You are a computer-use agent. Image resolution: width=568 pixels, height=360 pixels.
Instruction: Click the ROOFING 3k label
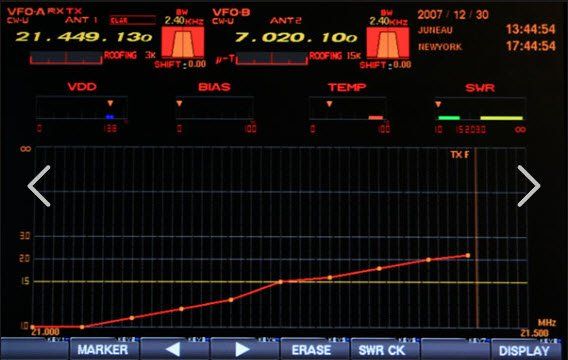click(x=130, y=55)
